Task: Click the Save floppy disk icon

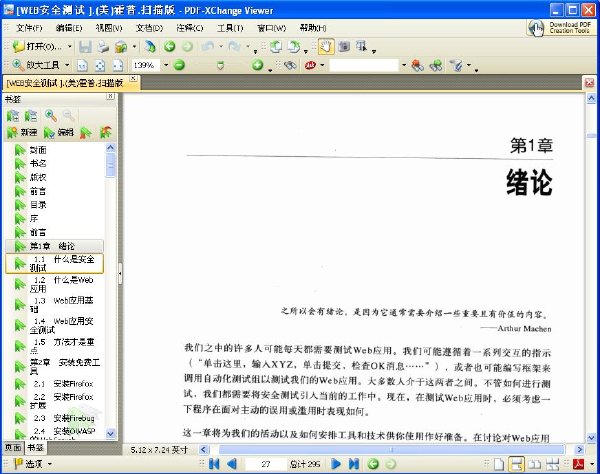Action: point(85,47)
